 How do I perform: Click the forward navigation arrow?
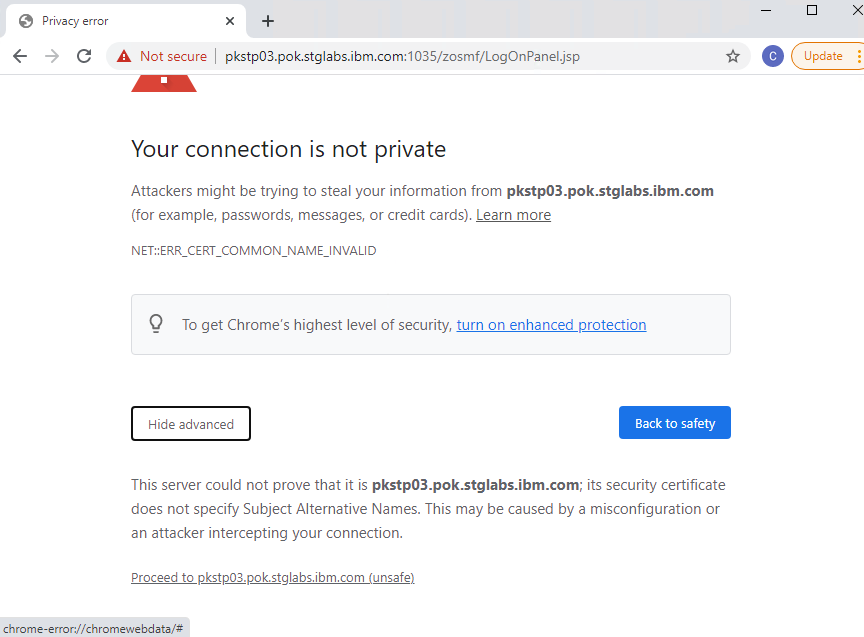(x=52, y=56)
